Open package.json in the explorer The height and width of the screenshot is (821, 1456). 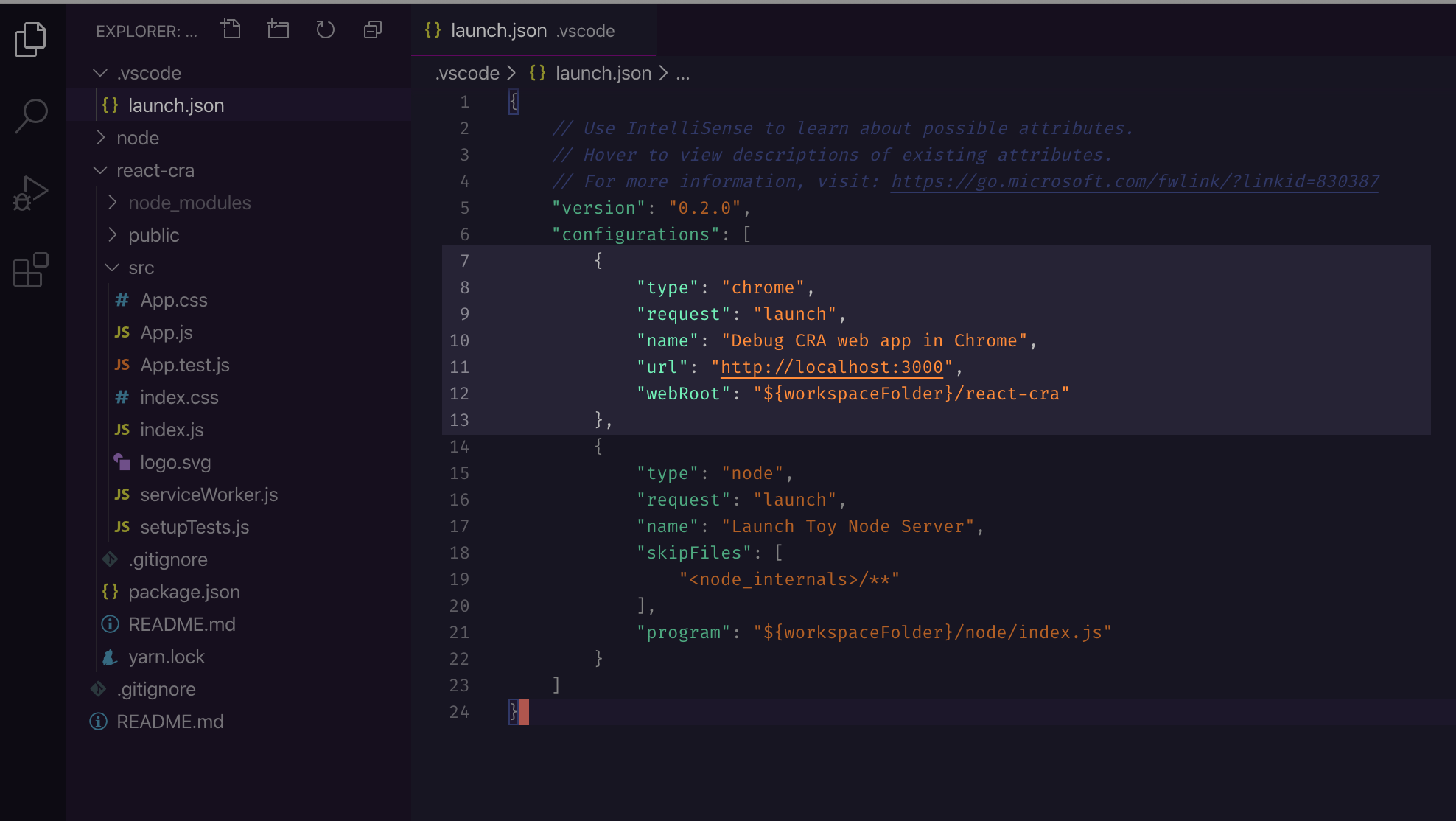tap(183, 592)
